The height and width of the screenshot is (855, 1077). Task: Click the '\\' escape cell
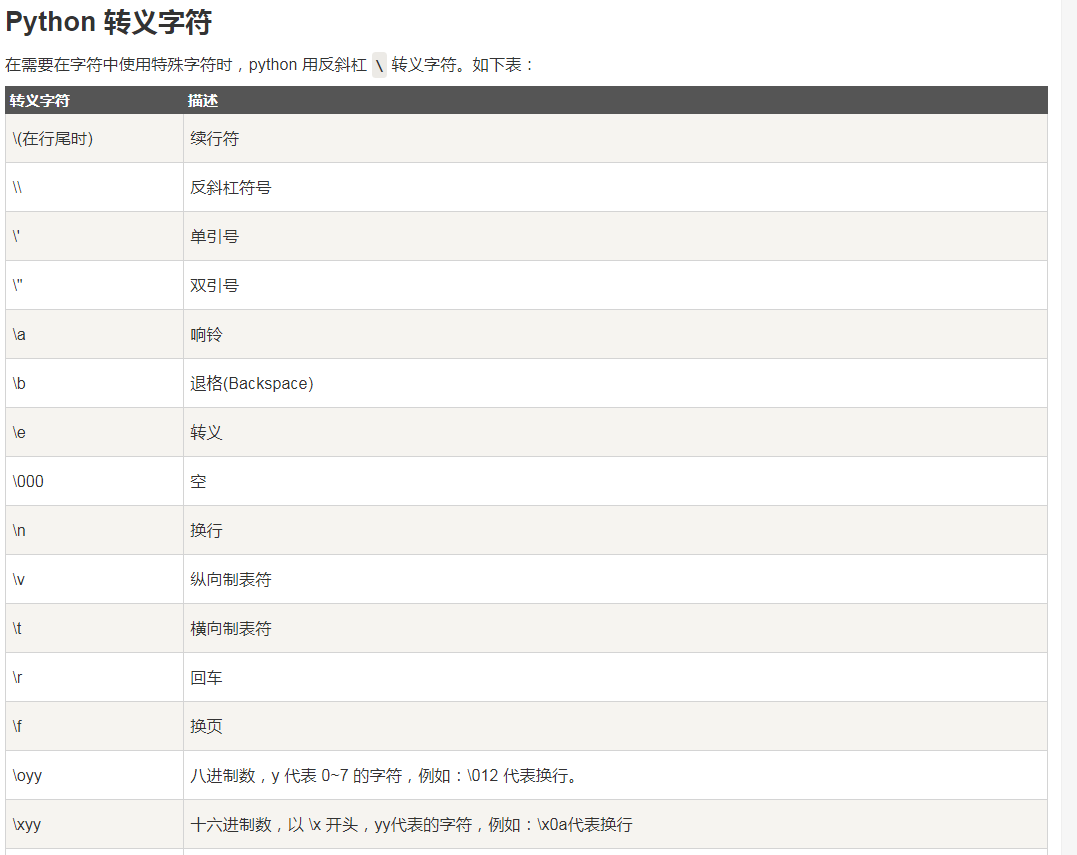tap(94, 187)
